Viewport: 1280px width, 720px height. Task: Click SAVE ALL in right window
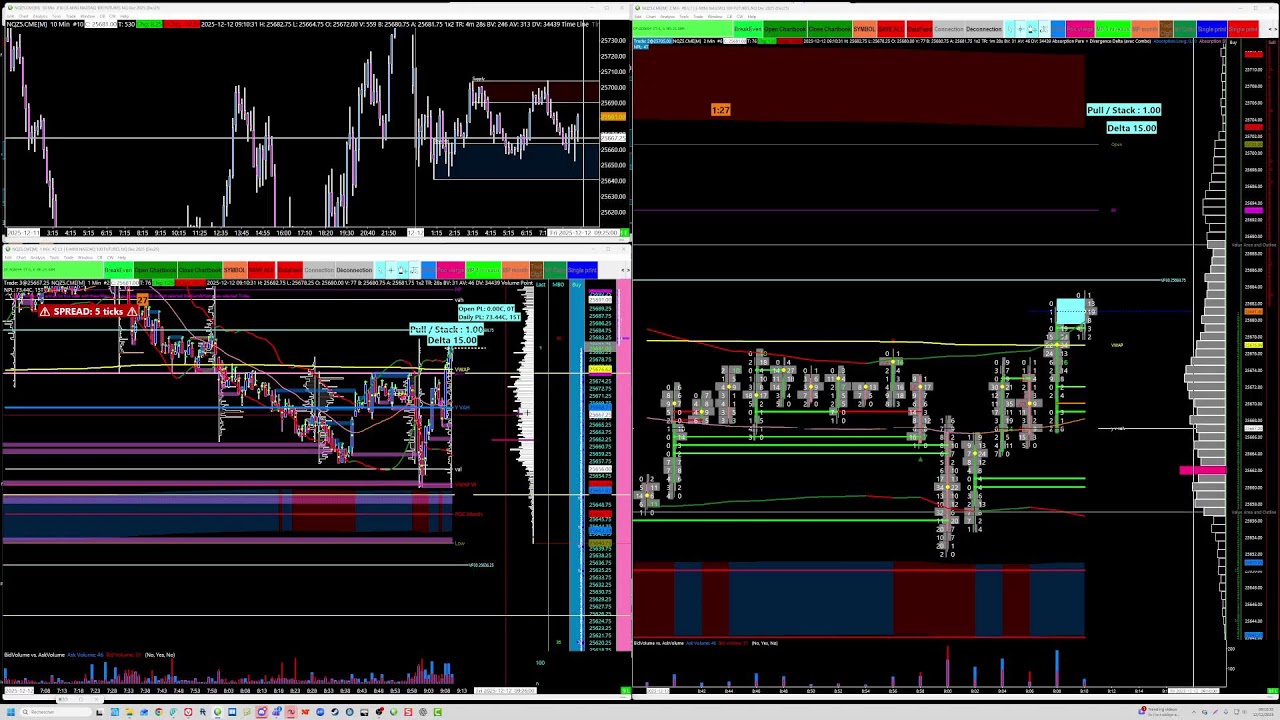click(891, 29)
